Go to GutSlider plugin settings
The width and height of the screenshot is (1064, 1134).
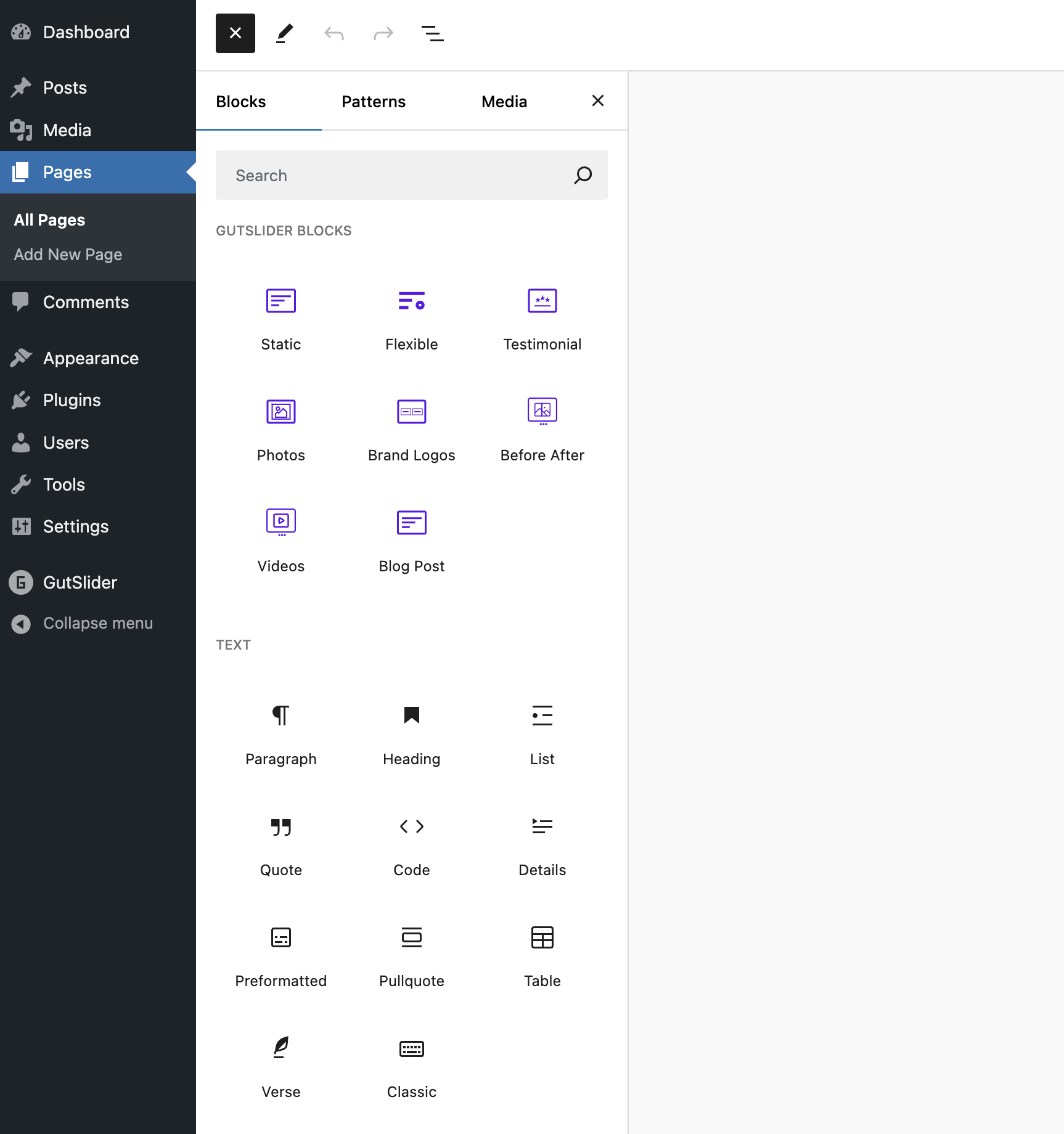click(x=80, y=582)
